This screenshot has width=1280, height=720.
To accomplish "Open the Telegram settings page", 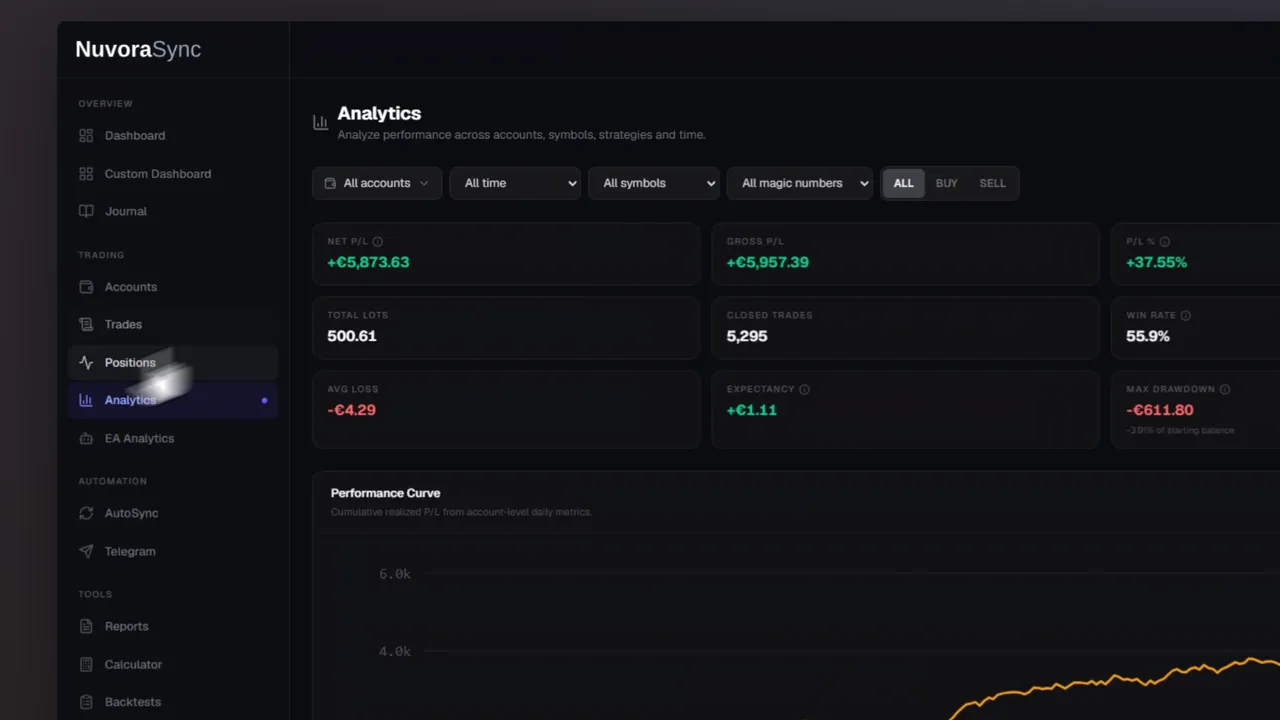I will (x=172, y=551).
